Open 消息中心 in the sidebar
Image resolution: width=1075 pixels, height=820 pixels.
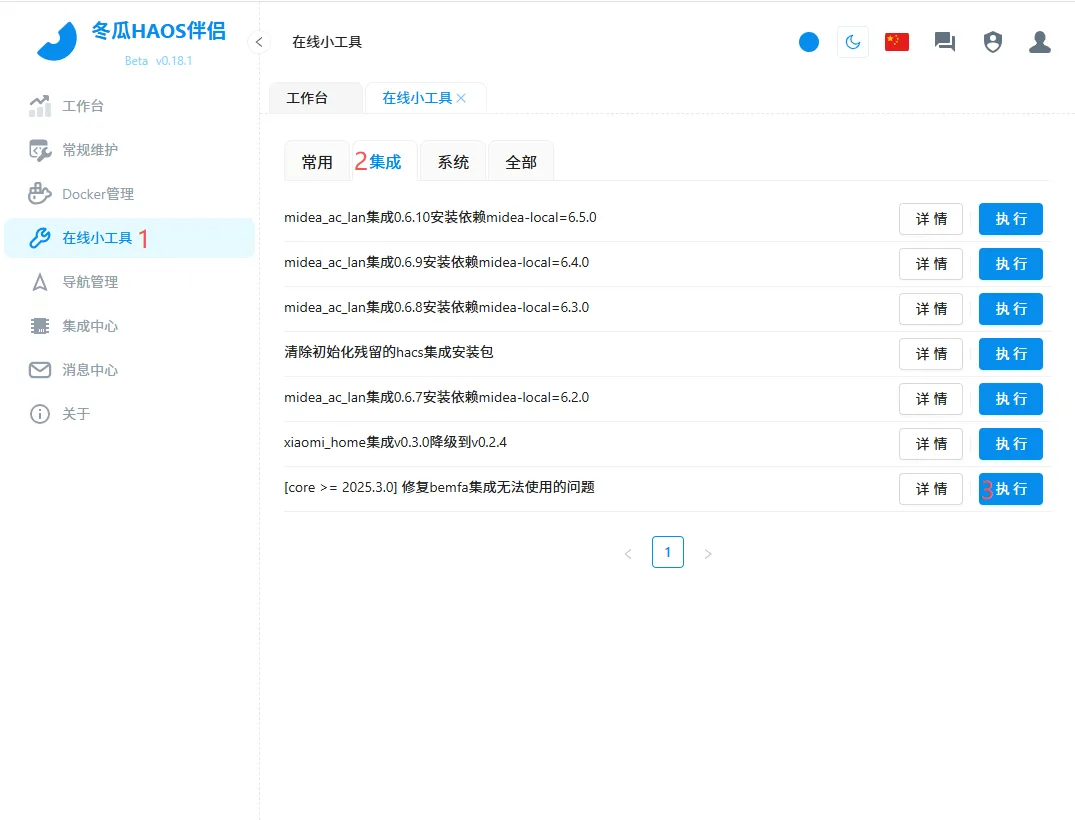click(x=130, y=370)
